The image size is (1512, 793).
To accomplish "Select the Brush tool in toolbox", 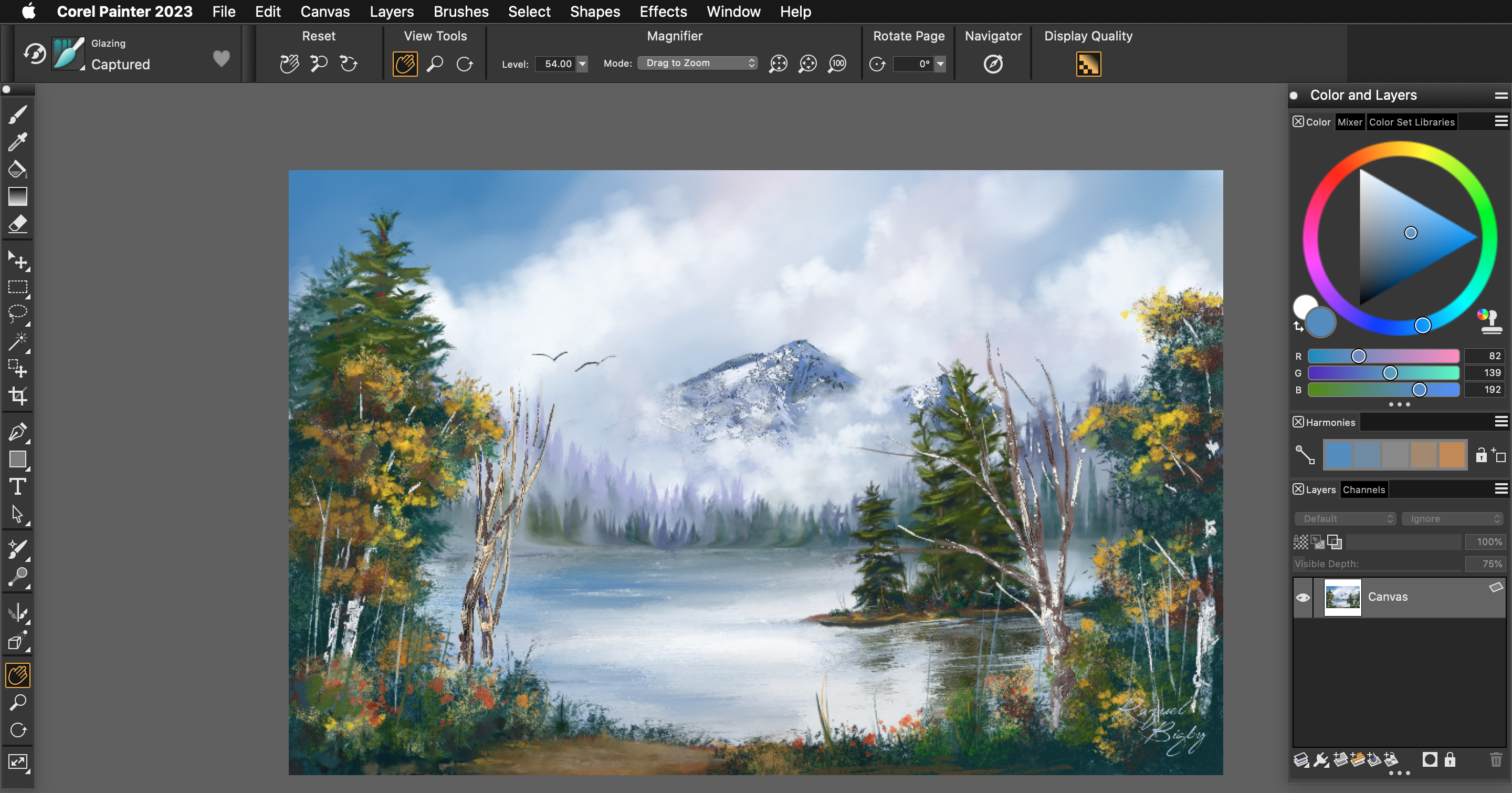I will (x=18, y=115).
